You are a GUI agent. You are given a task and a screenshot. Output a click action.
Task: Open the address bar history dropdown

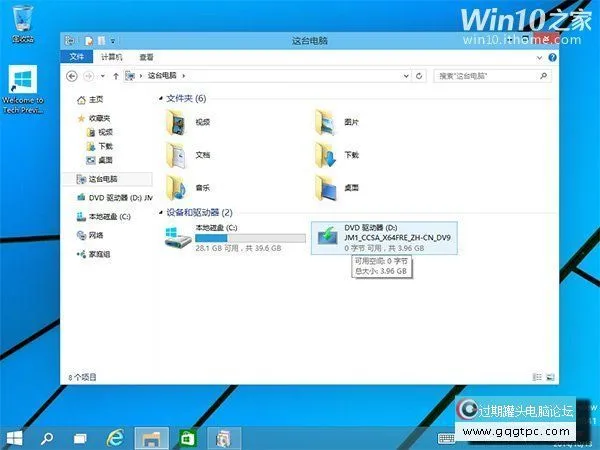pyautogui.click(x=406, y=76)
